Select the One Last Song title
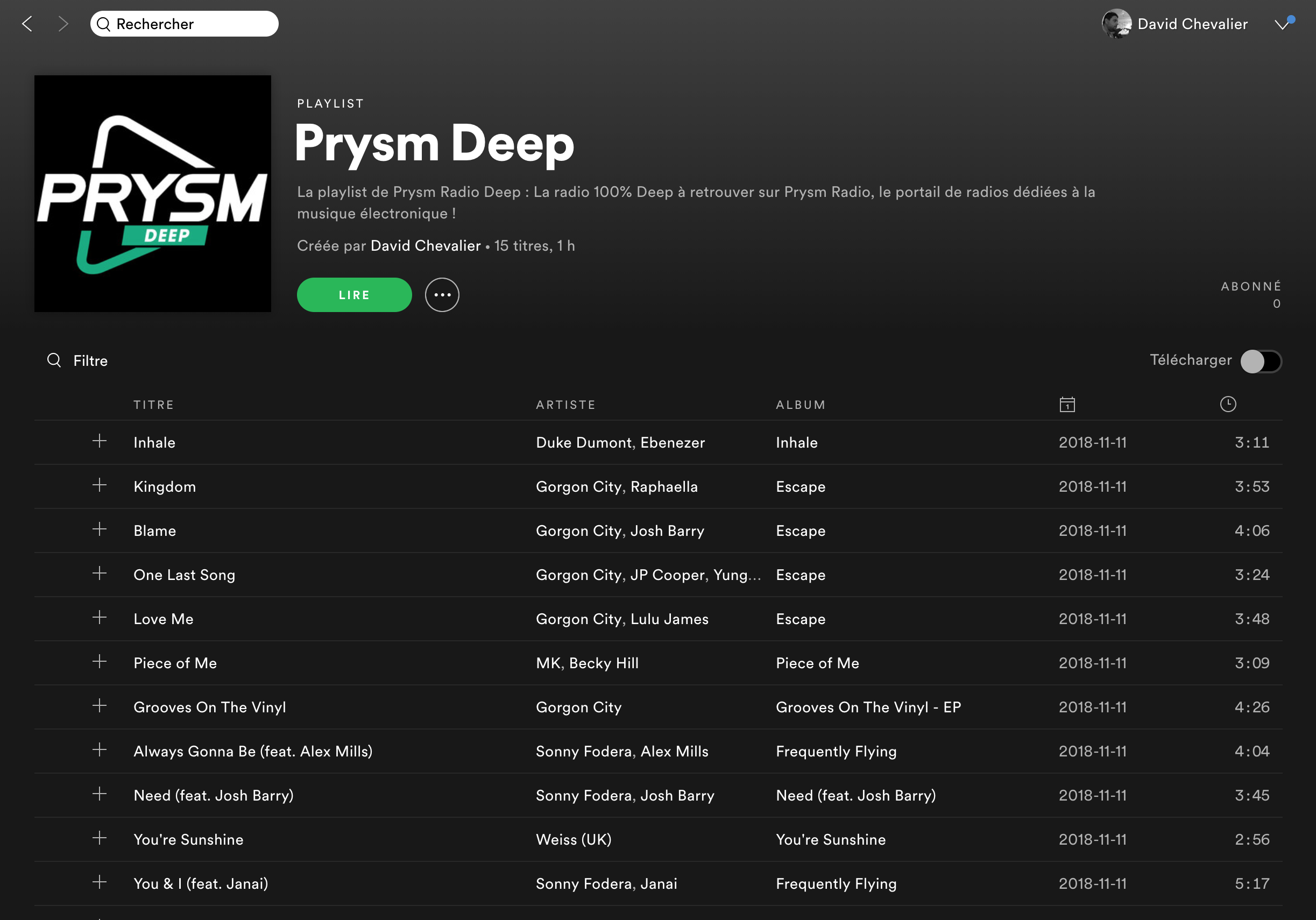Viewport: 1316px width, 920px height. click(184, 575)
